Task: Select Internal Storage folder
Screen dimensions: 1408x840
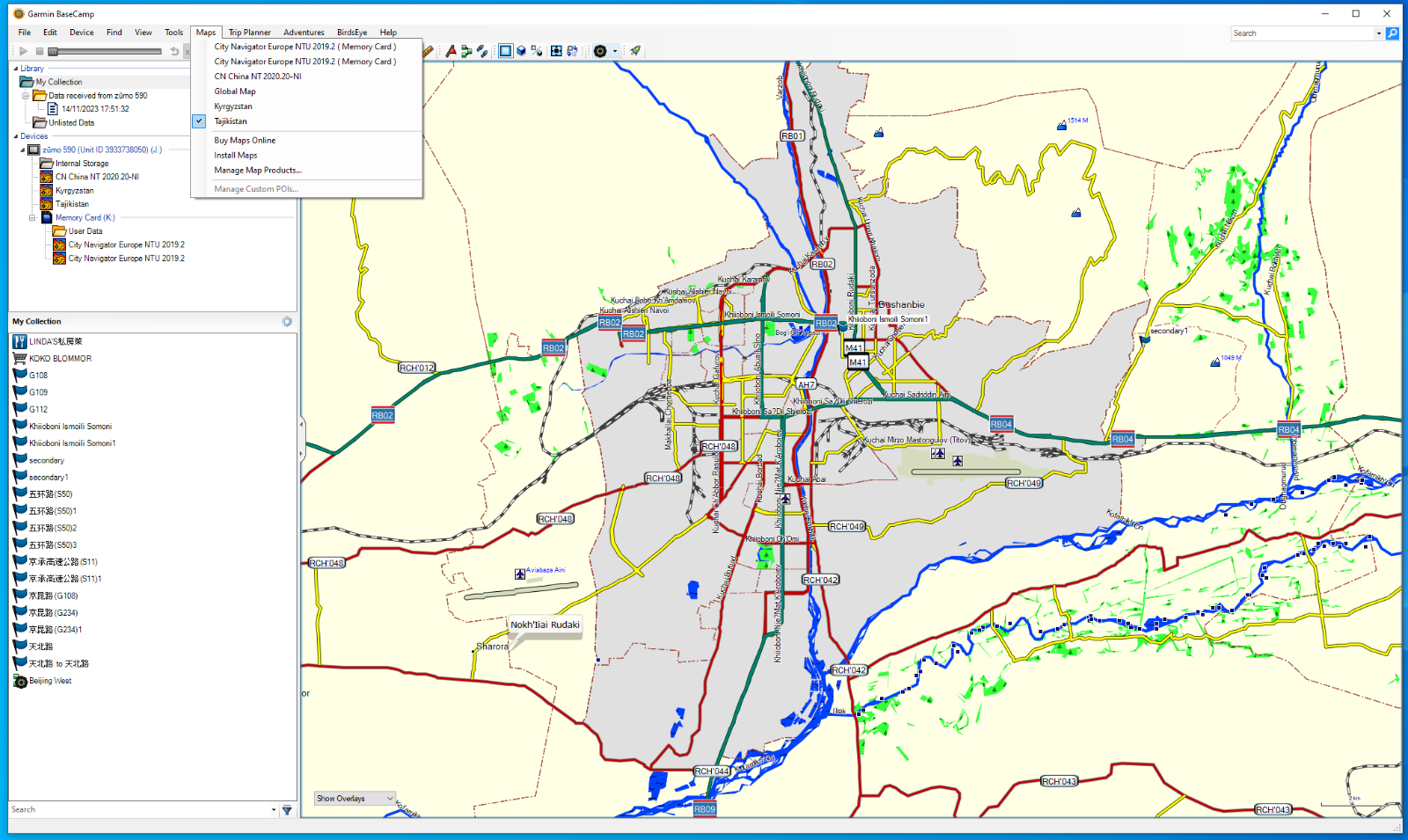Action: point(74,164)
